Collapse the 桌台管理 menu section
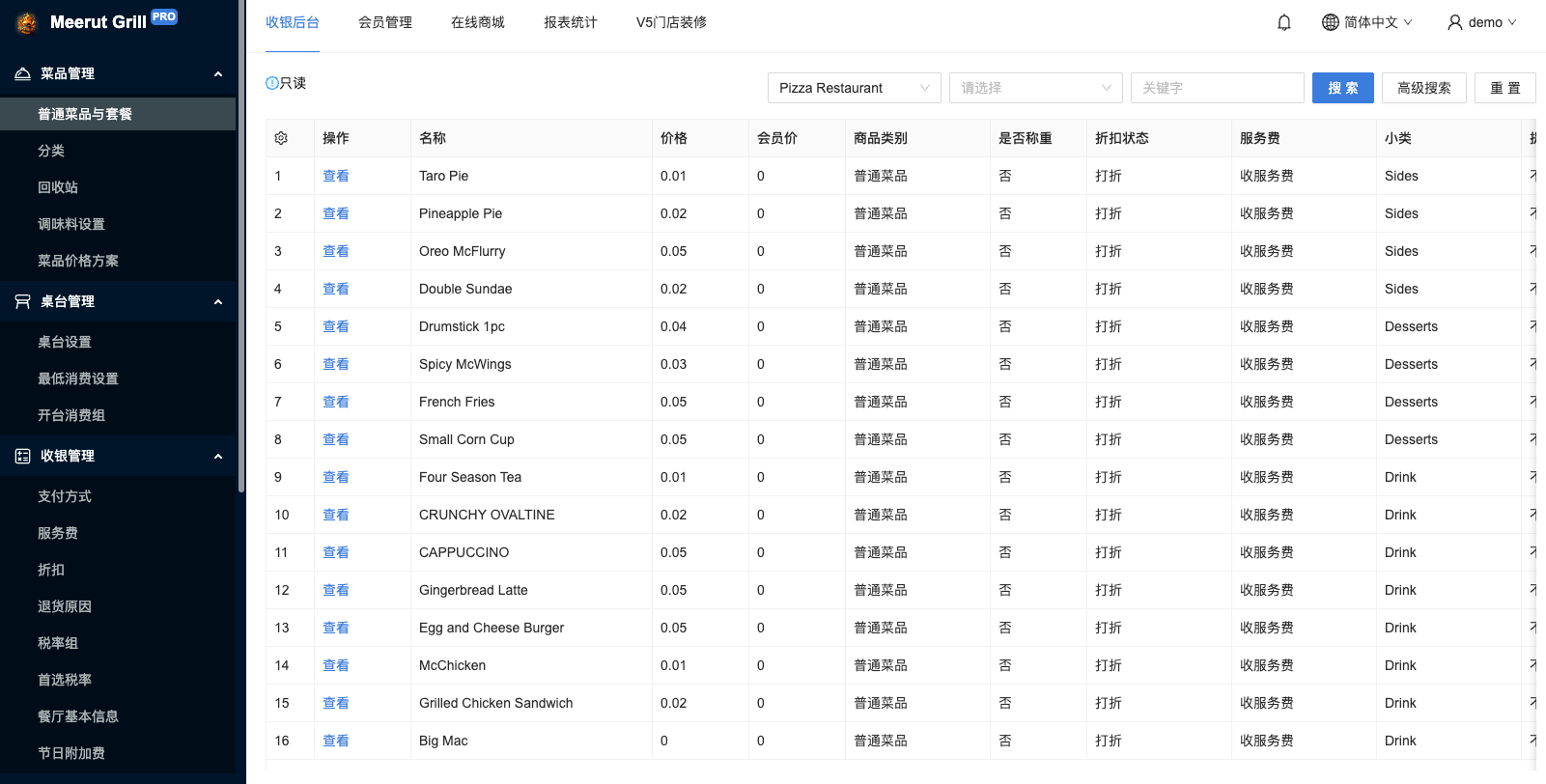 [218, 301]
